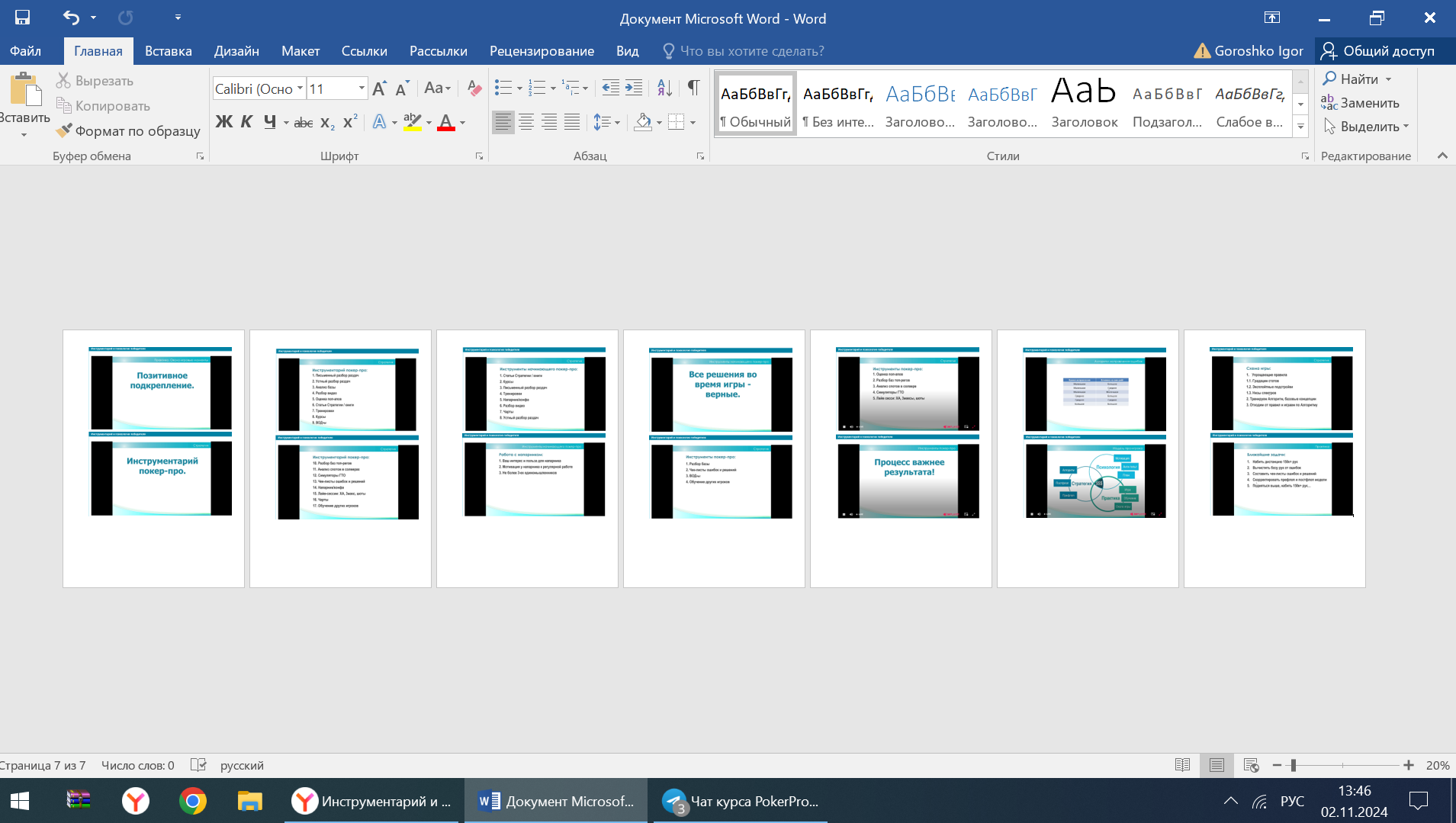The width and height of the screenshot is (1456, 823).
Task: Open the text effects A icon
Action: tap(379, 122)
